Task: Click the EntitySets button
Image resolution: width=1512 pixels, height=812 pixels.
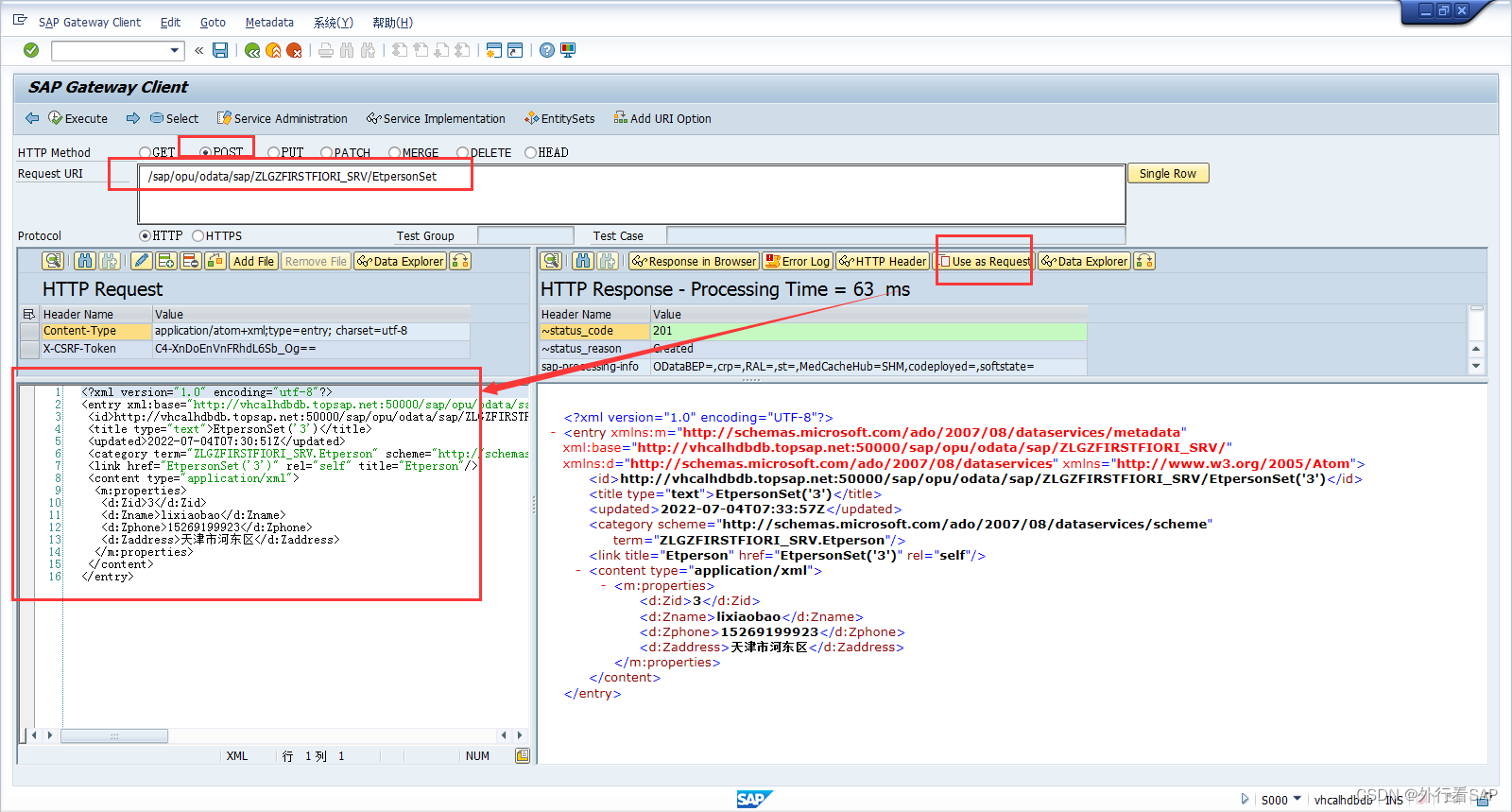Action: (x=559, y=118)
